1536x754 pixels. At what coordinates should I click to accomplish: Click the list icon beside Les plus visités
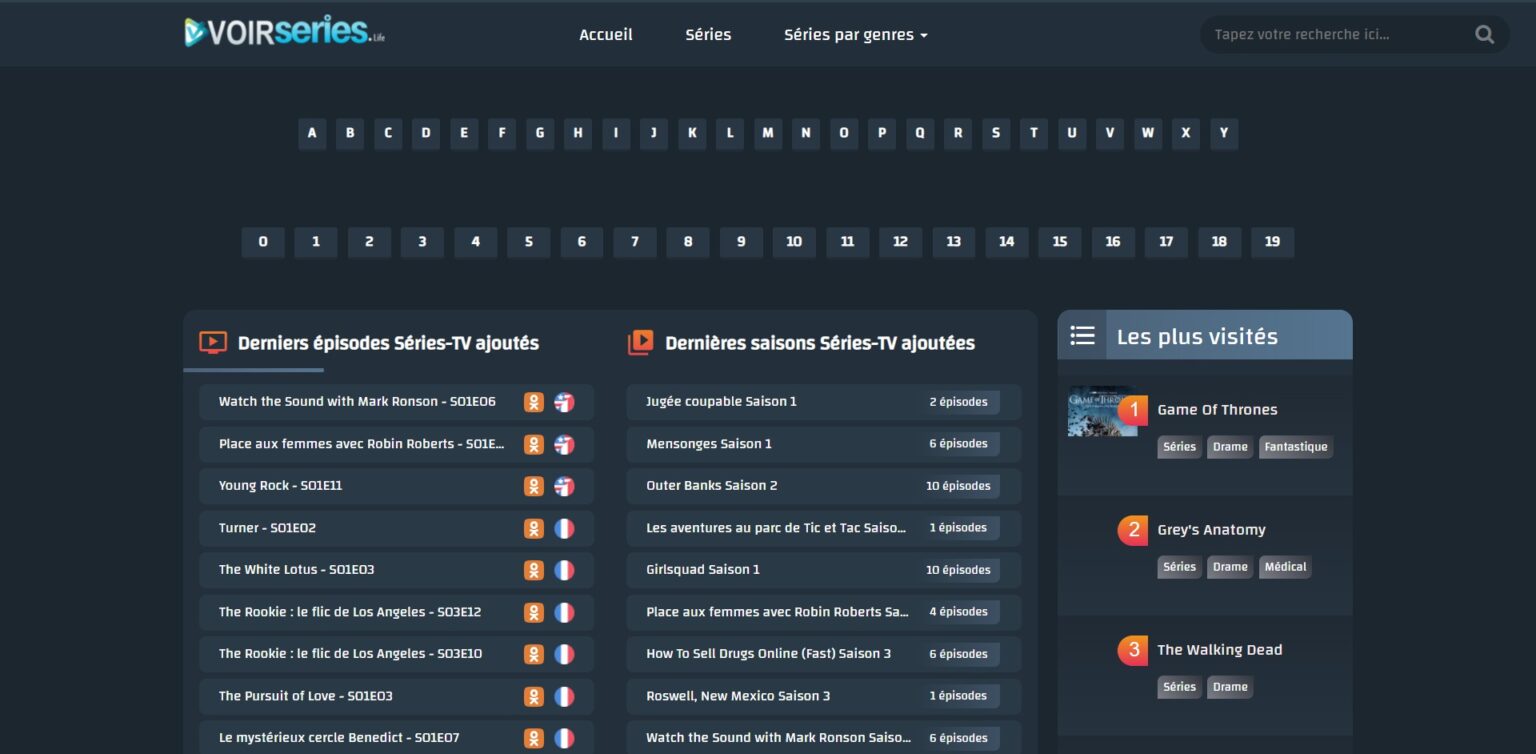[x=1082, y=336]
